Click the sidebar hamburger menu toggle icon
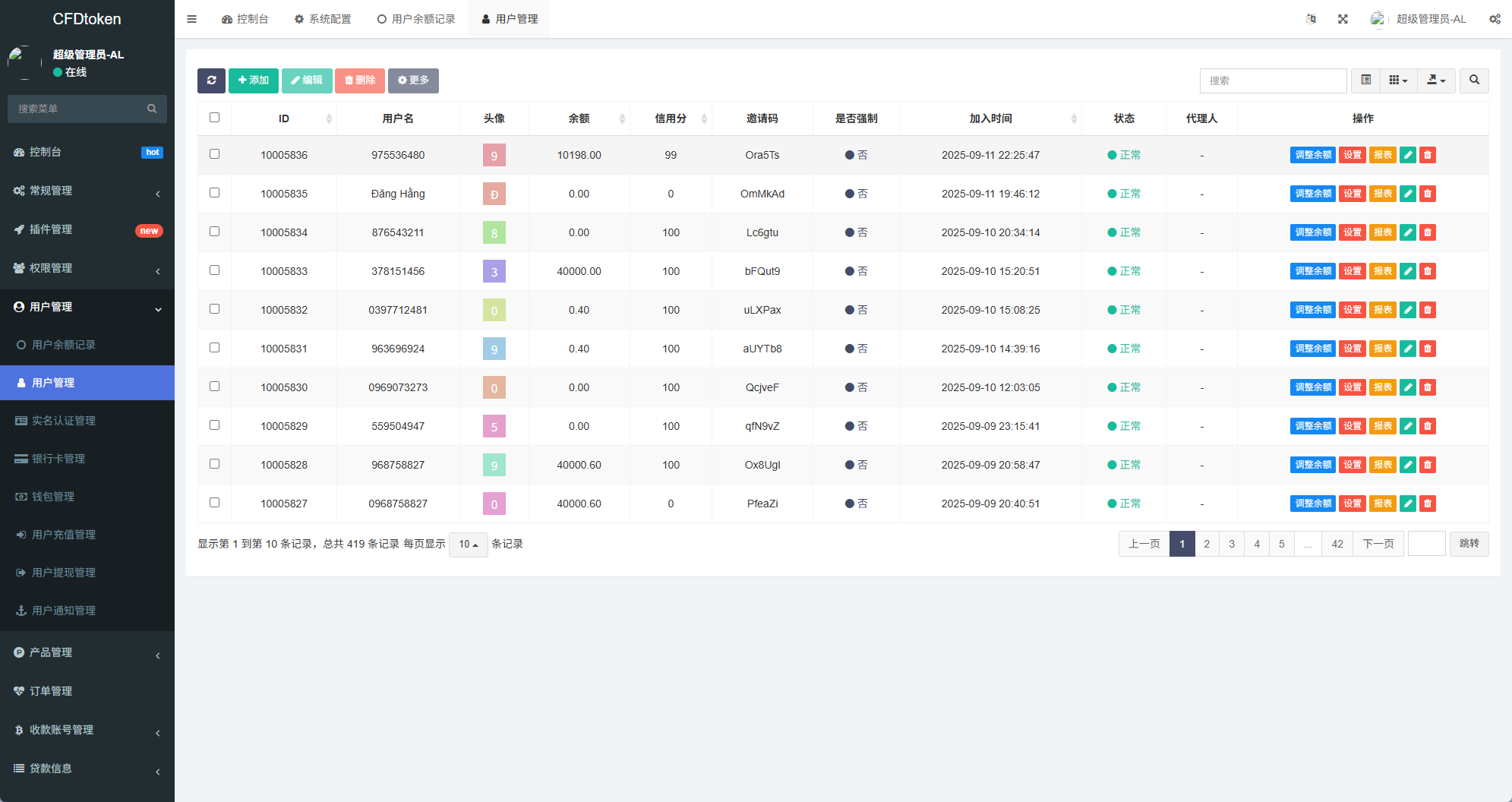The image size is (1512, 802). pos(192,19)
